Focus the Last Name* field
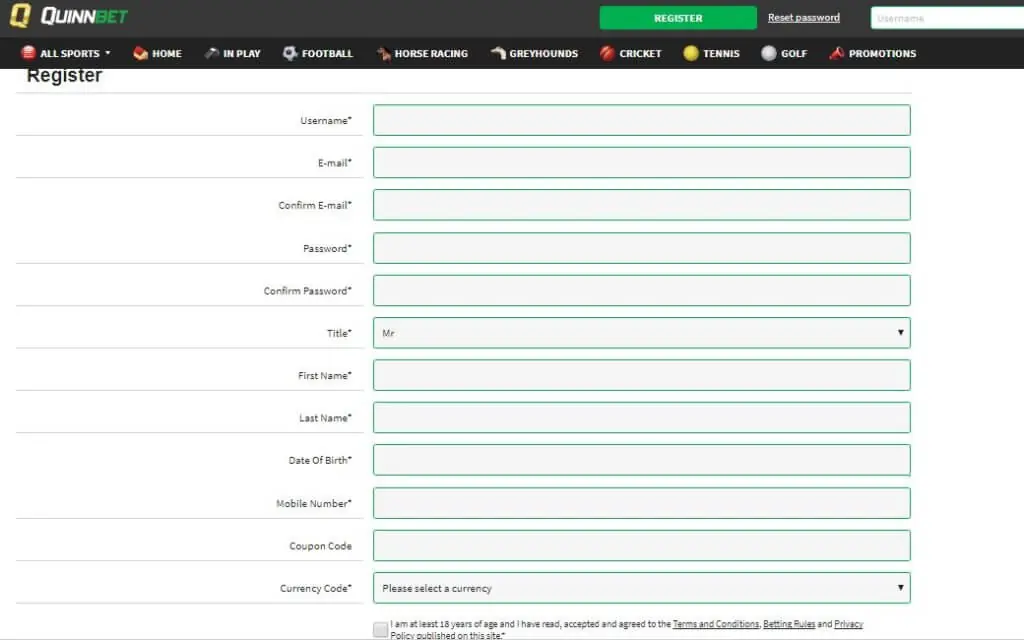Image resolution: width=1024 pixels, height=640 pixels. [x=641, y=418]
